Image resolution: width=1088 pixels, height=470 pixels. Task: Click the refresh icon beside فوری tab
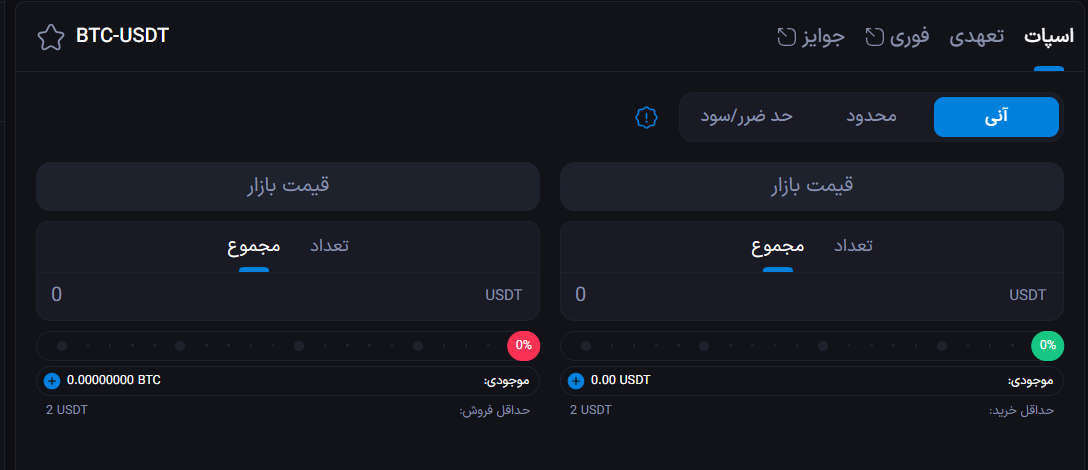click(x=875, y=37)
